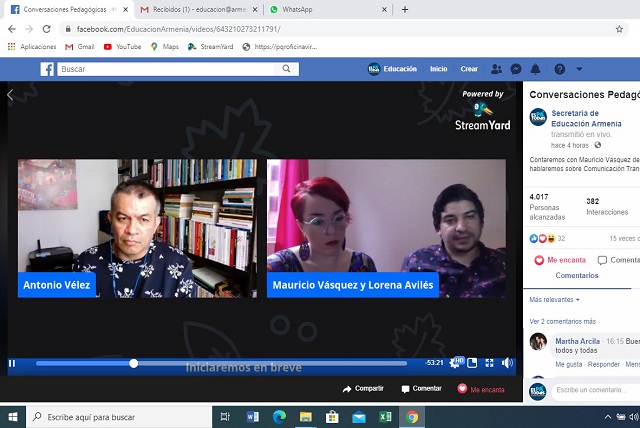This screenshot has width=640, height=428.
Task: Open Educación profile in Facebook header
Action: point(393,69)
